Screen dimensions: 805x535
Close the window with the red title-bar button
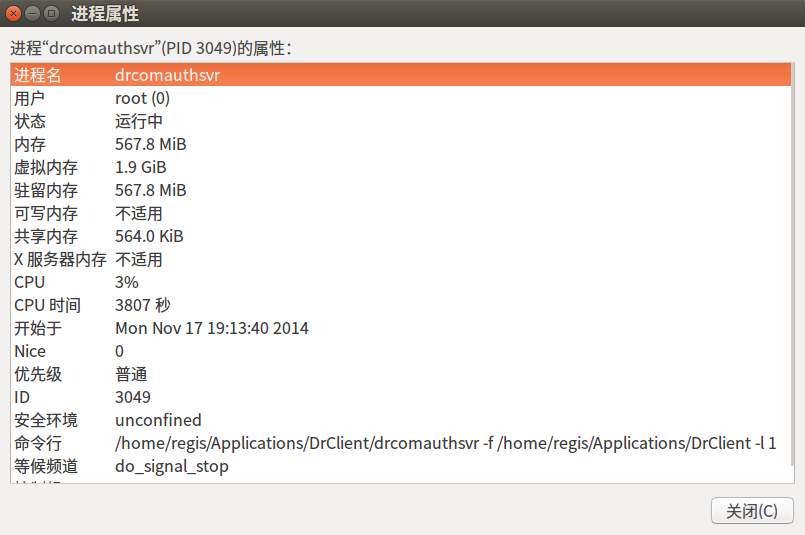point(13,13)
